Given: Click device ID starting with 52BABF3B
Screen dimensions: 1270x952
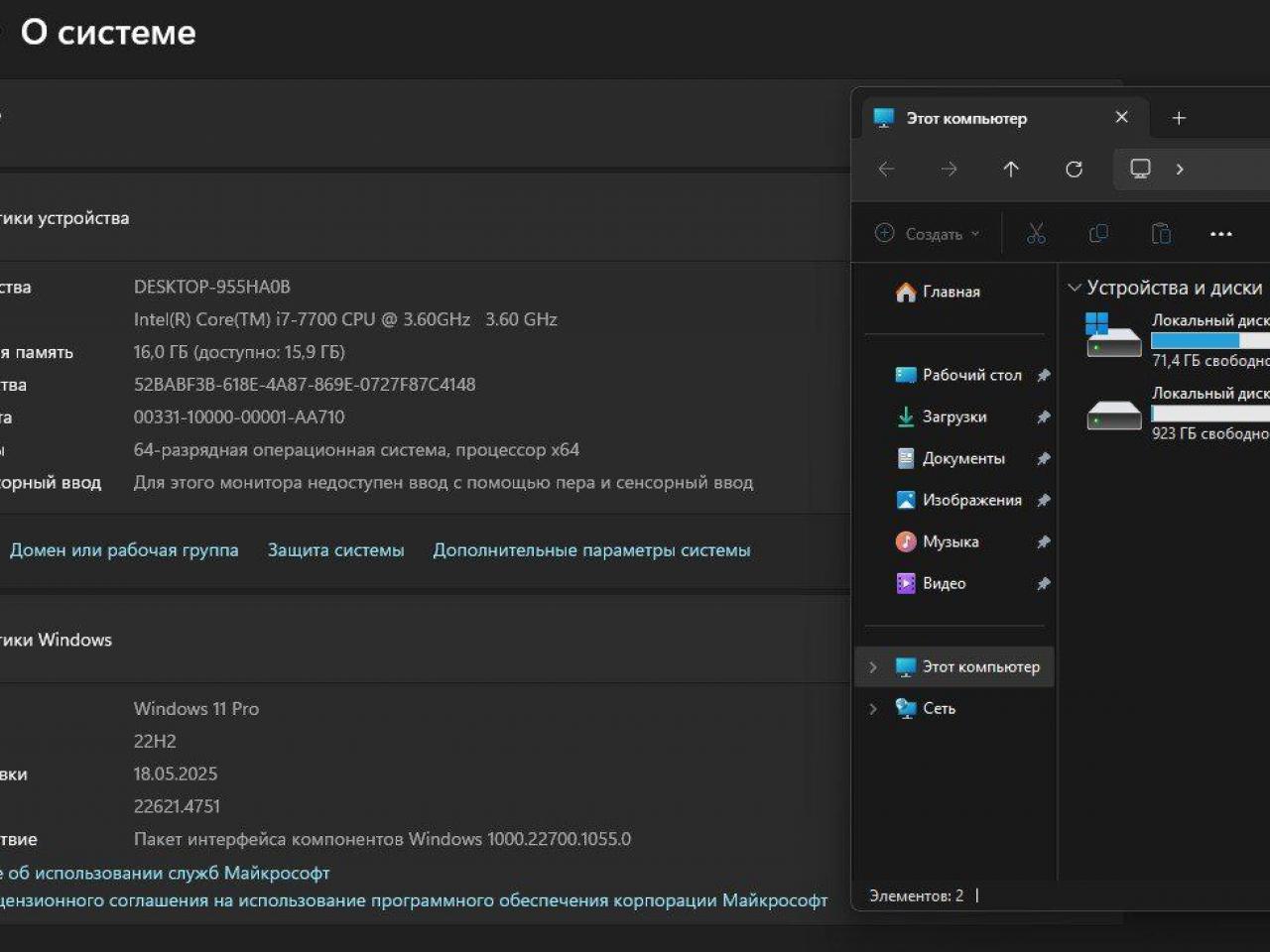Looking at the screenshot, I should point(305,385).
